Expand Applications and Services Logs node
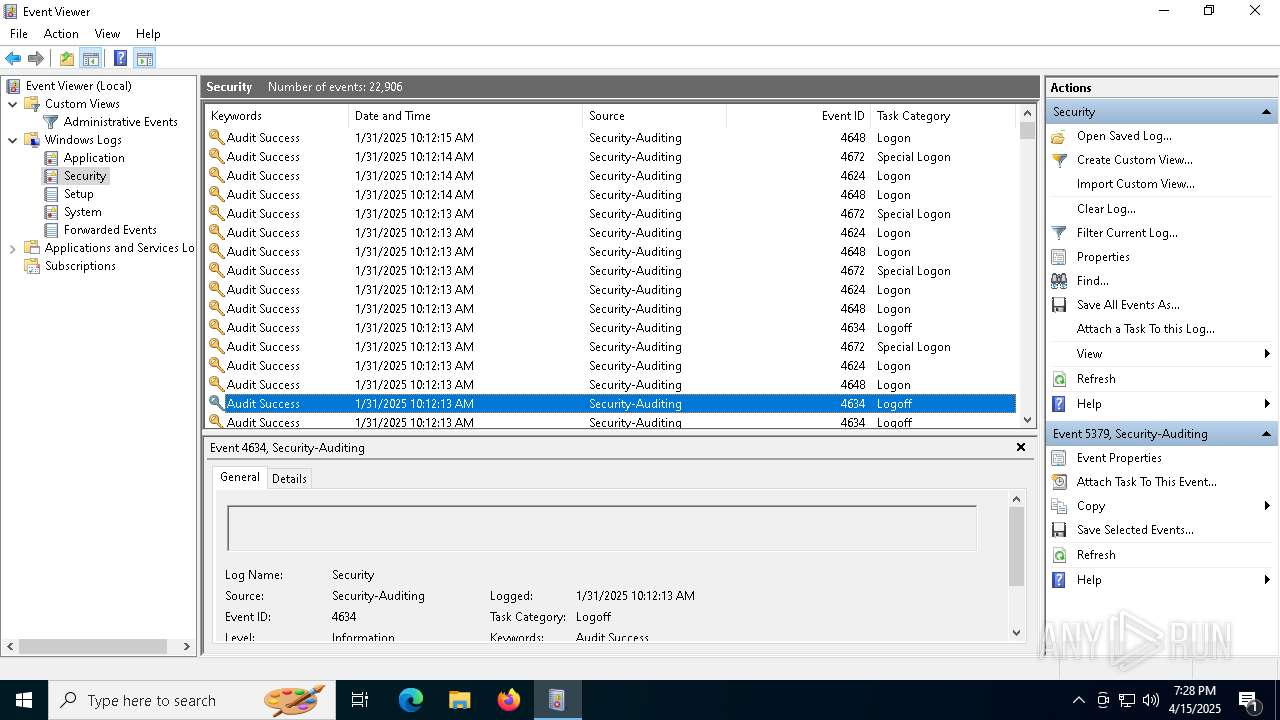 tap(12, 248)
